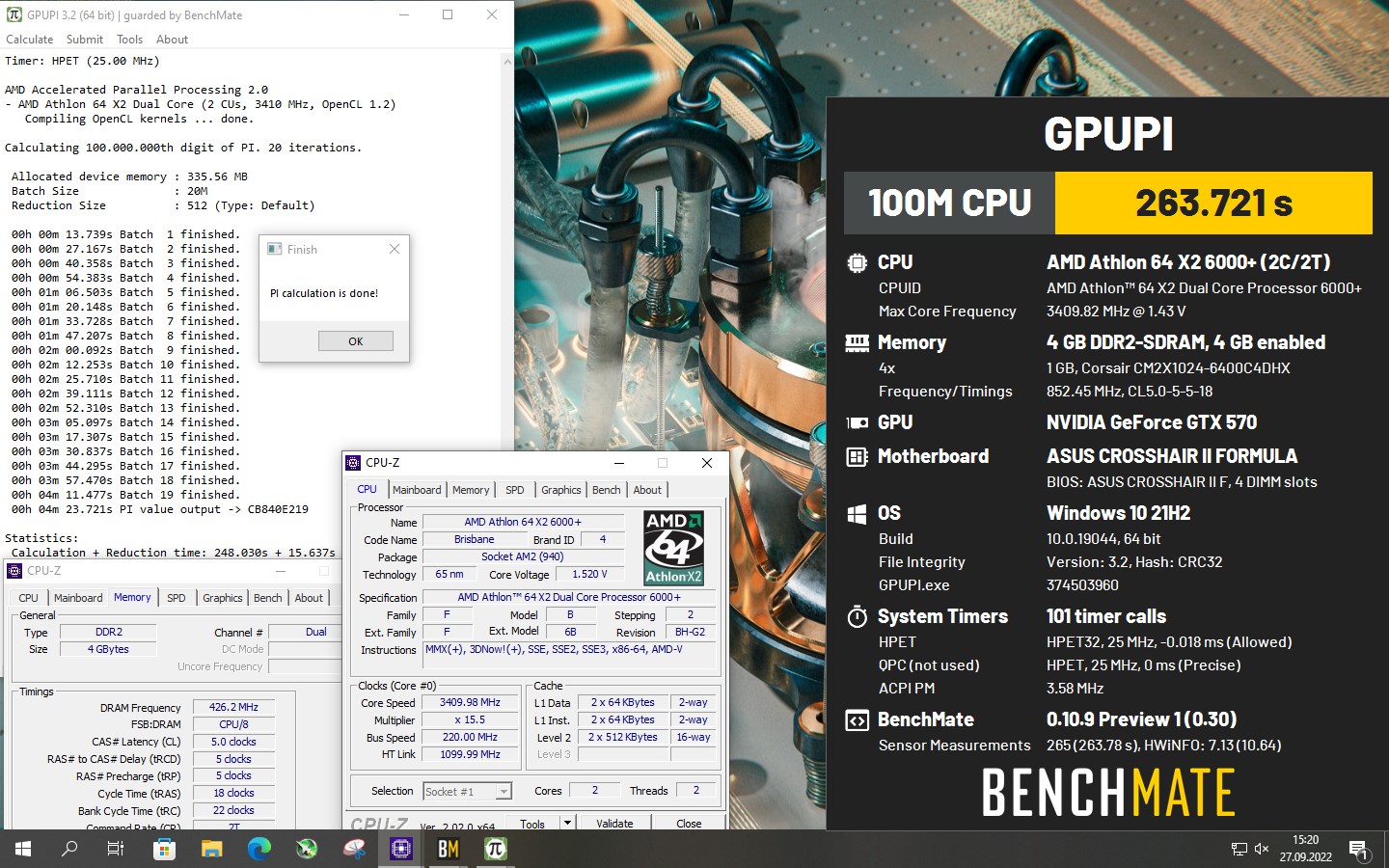
Task: Switch to Memory tab in front CPU-Z
Action: click(471, 490)
